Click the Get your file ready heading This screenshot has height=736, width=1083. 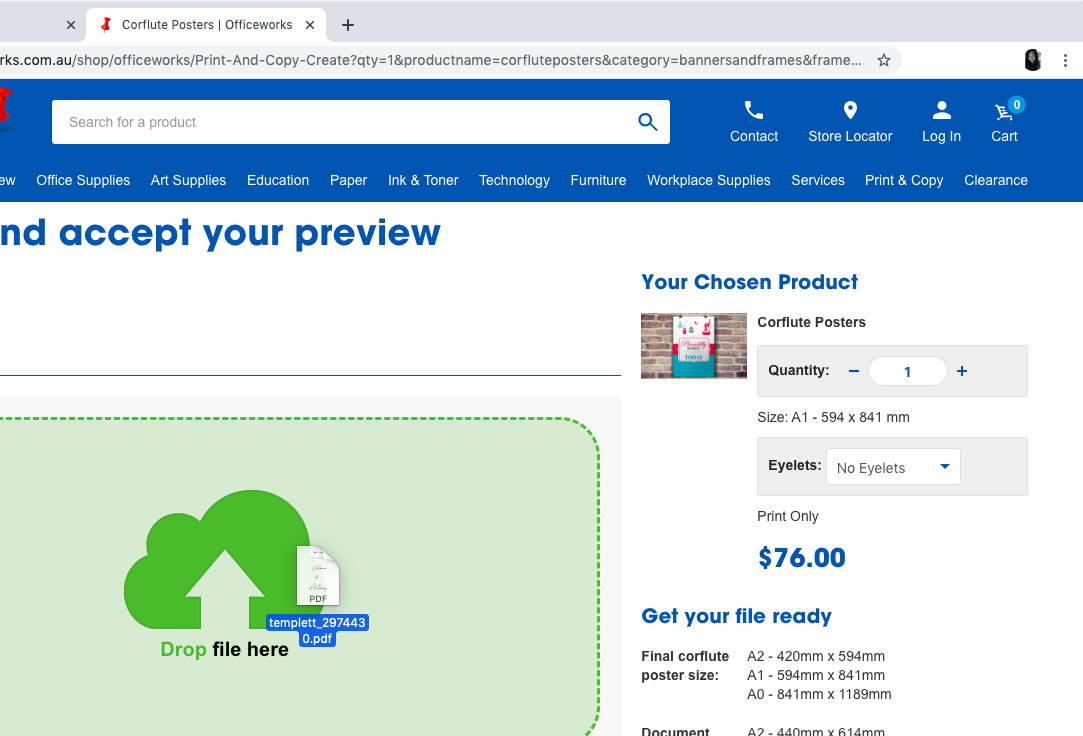[x=736, y=616]
